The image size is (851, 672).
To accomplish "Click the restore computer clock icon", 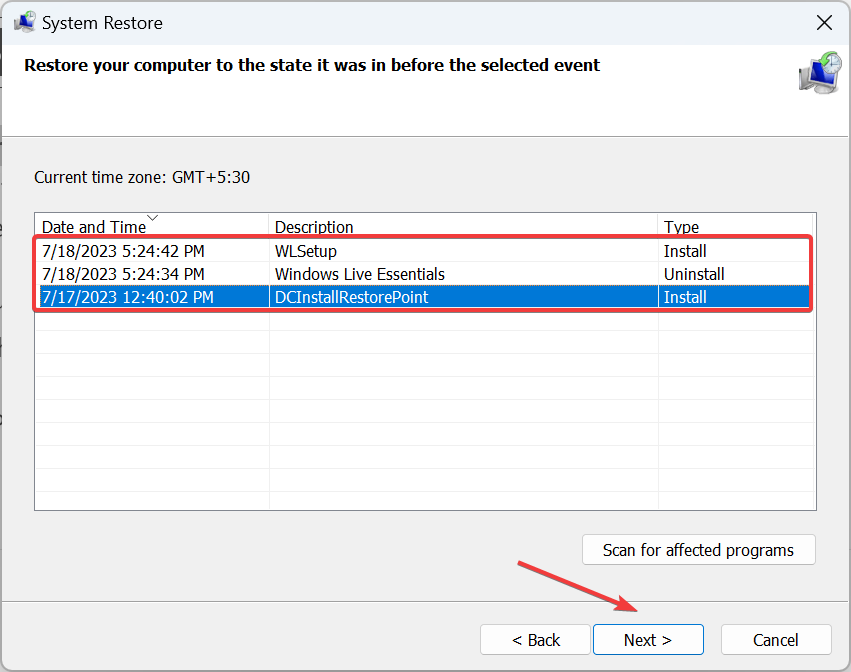I will [x=820, y=73].
